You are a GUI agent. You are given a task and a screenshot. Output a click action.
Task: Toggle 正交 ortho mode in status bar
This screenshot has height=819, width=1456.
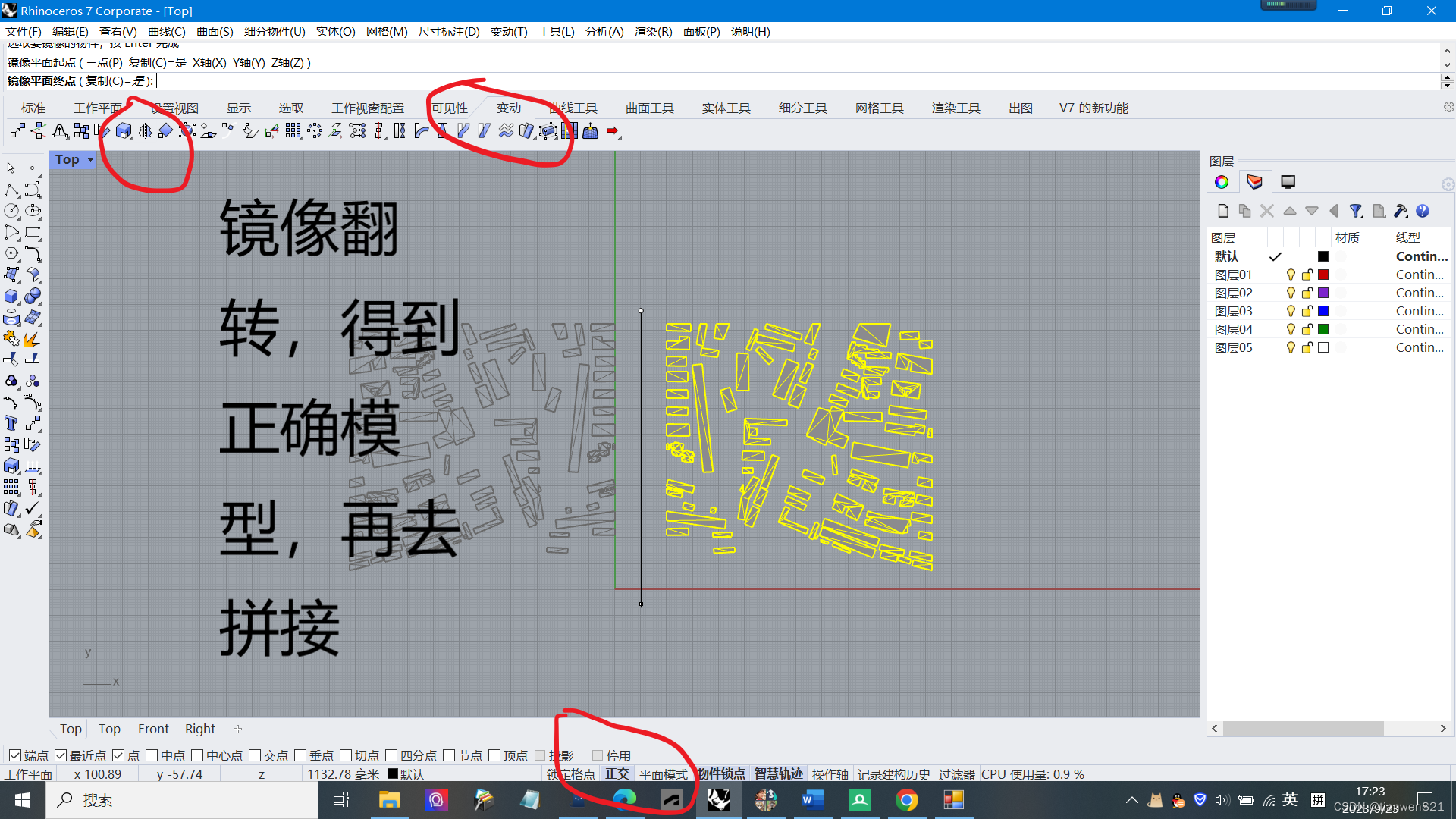(617, 774)
